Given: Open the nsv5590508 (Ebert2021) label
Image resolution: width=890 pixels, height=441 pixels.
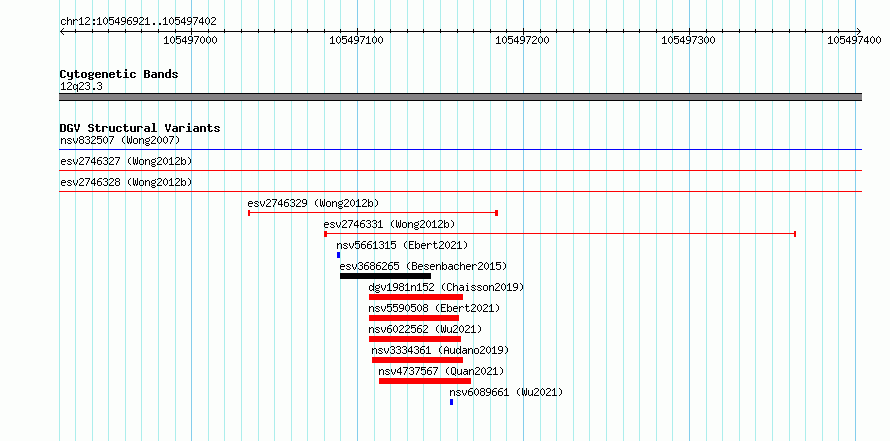Looking at the screenshot, I should [434, 308].
